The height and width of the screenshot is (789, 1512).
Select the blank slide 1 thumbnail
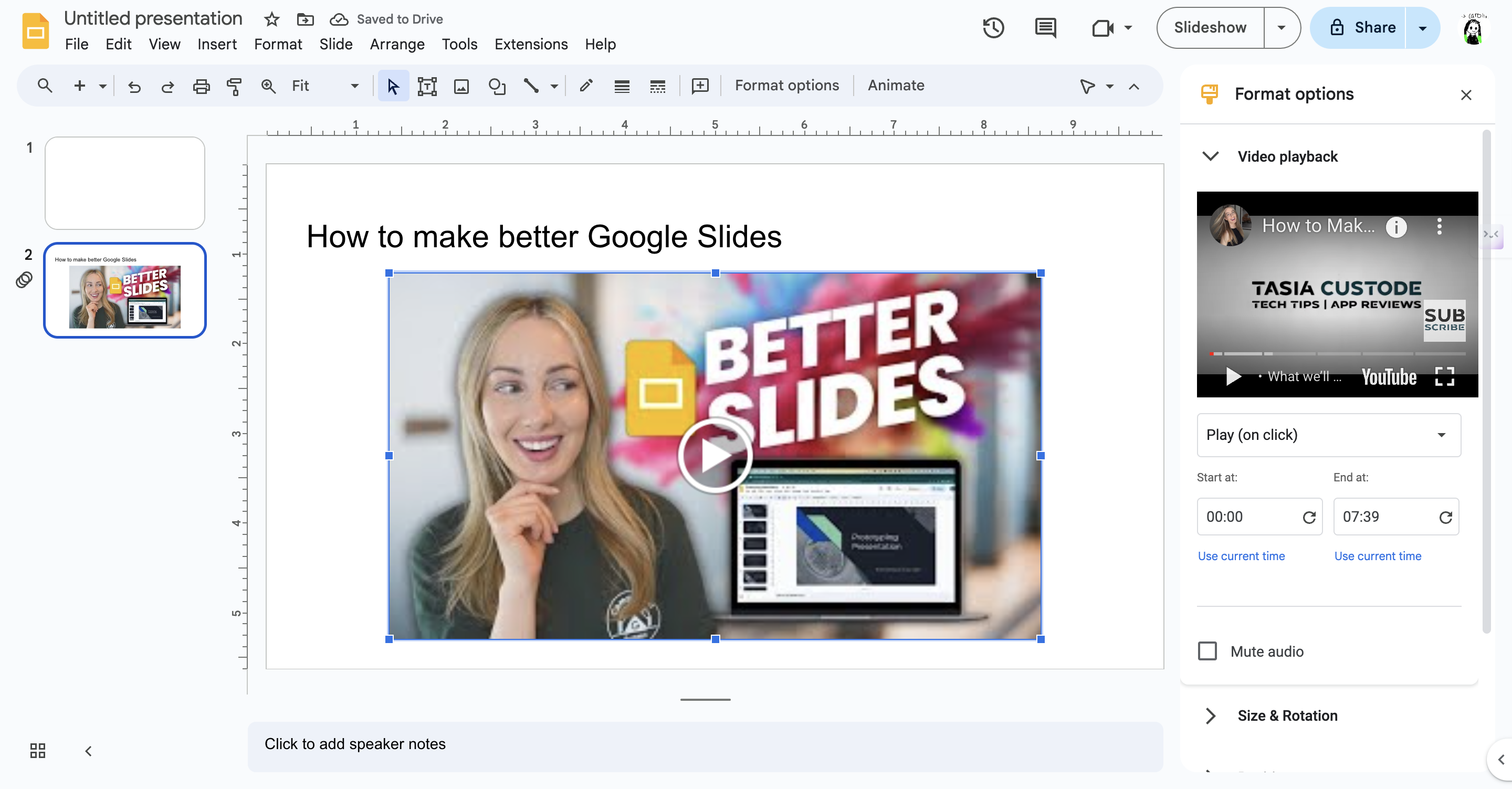(x=125, y=183)
